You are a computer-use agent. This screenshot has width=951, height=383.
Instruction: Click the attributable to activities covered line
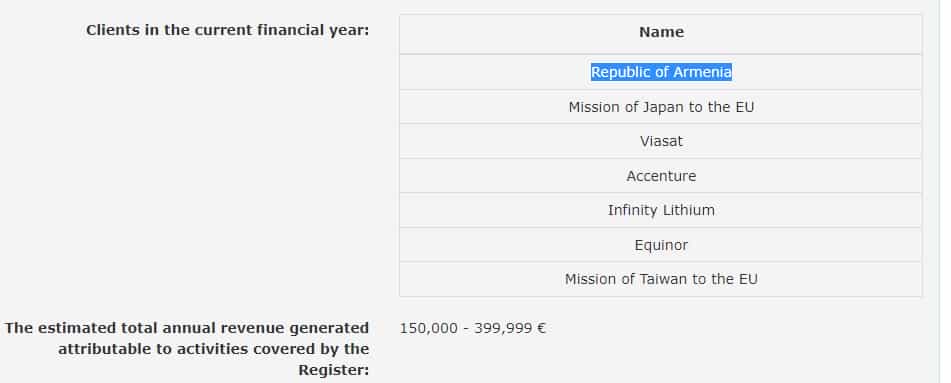tap(213, 349)
